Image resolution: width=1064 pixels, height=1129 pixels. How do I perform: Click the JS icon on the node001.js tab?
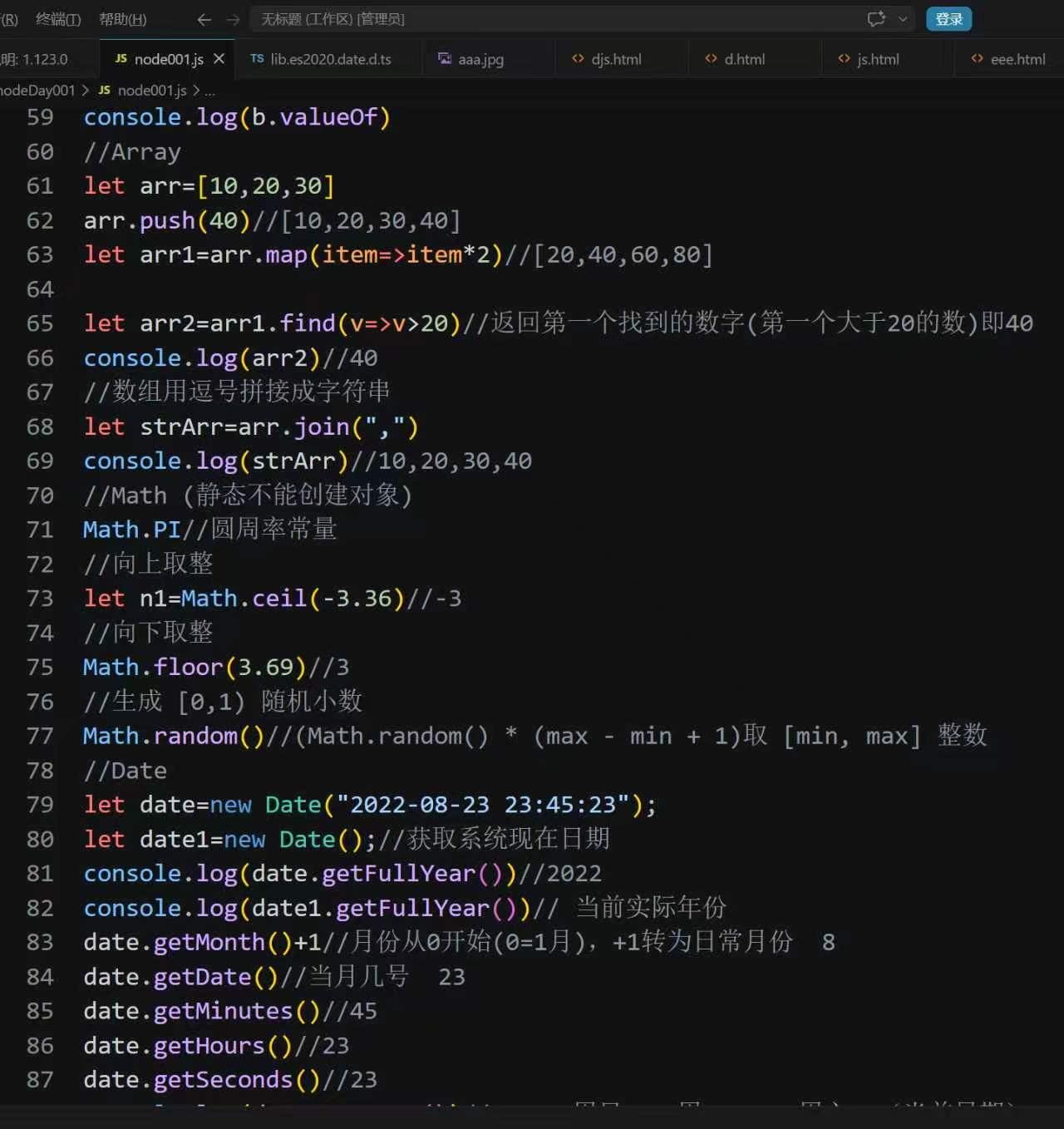121,59
